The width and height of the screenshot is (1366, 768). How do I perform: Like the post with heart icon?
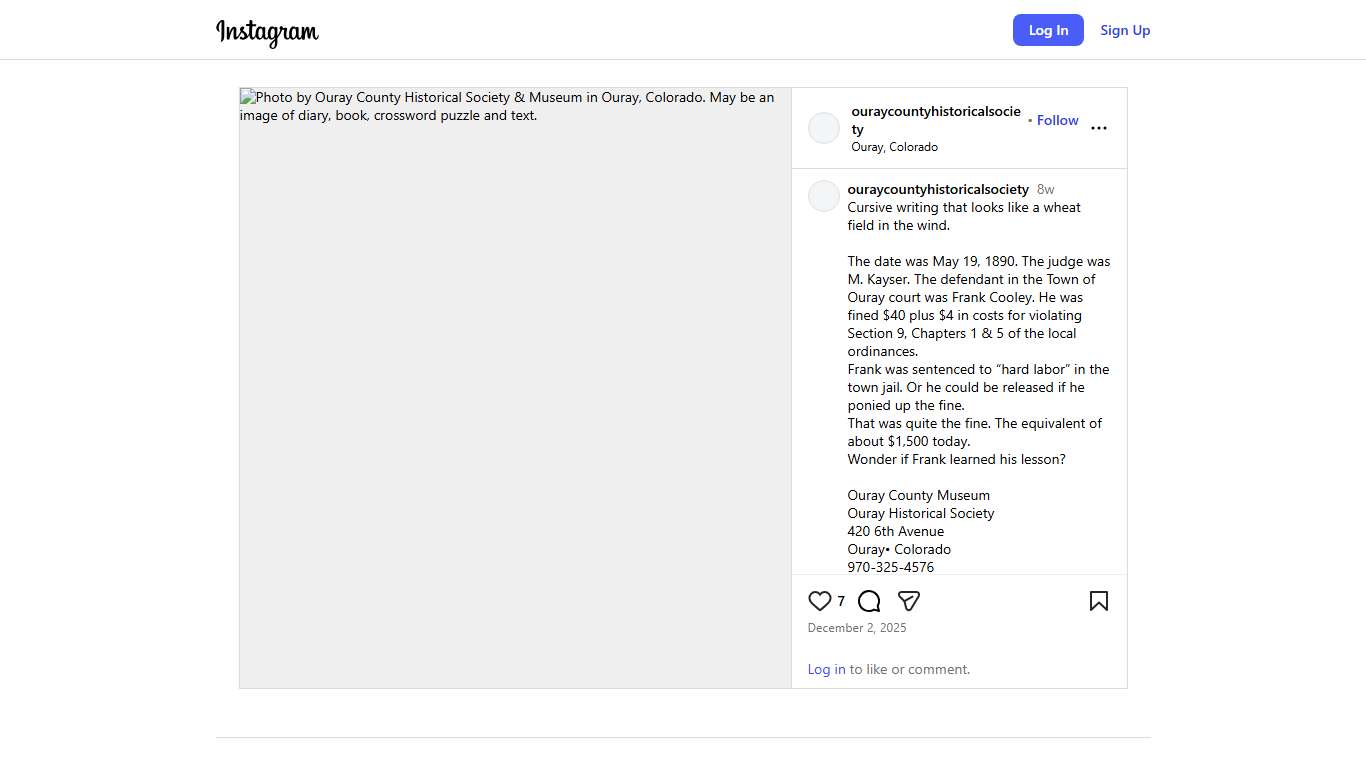click(819, 601)
